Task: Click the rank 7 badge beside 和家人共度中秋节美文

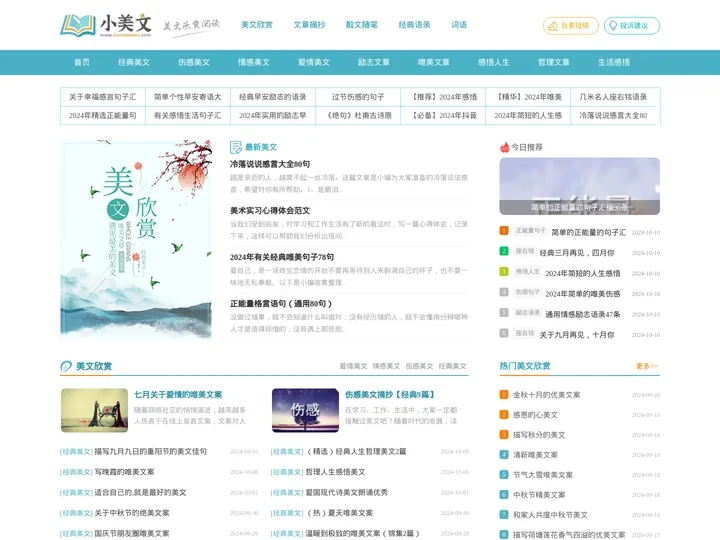Action: (504, 515)
